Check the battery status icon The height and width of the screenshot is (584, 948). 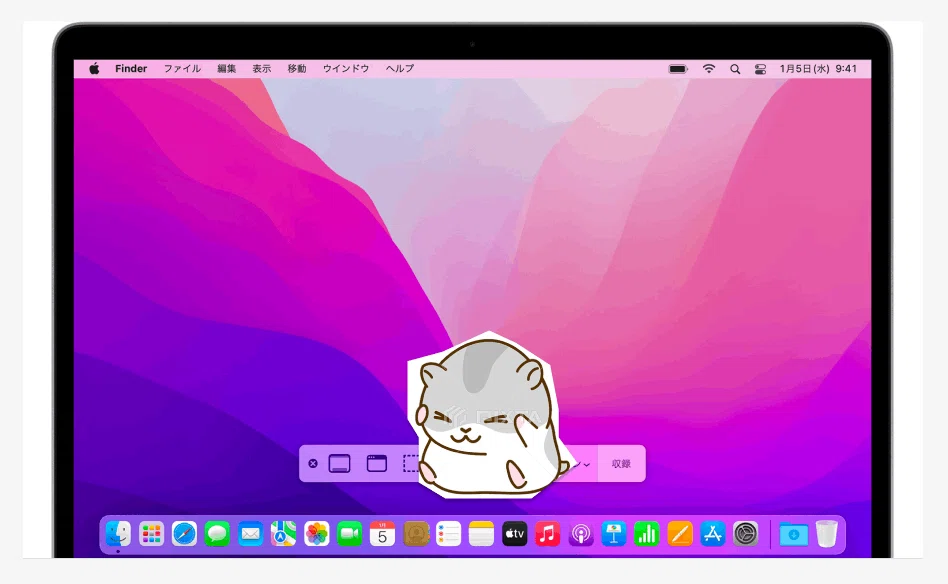pos(678,69)
